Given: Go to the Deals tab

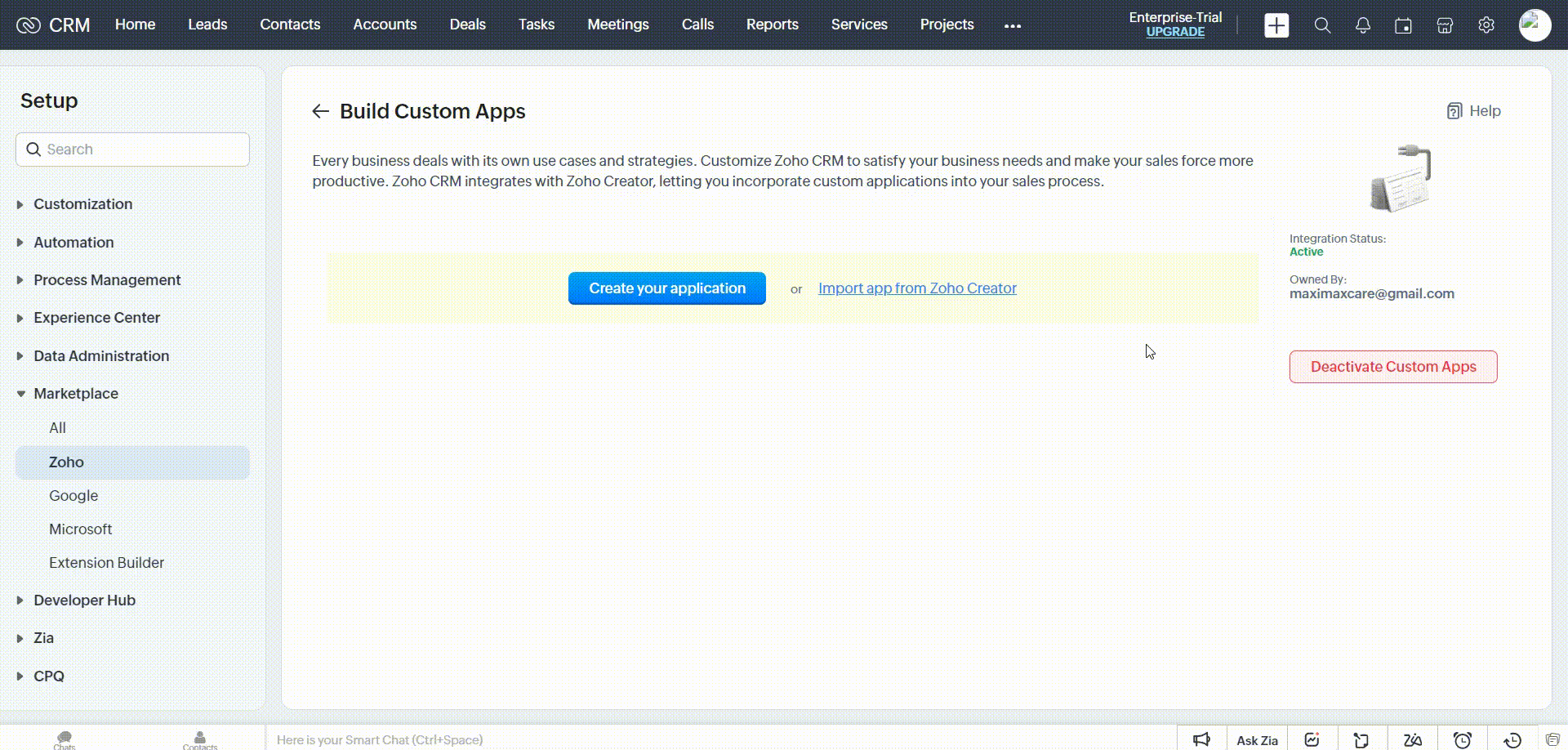Looking at the screenshot, I should point(467,25).
